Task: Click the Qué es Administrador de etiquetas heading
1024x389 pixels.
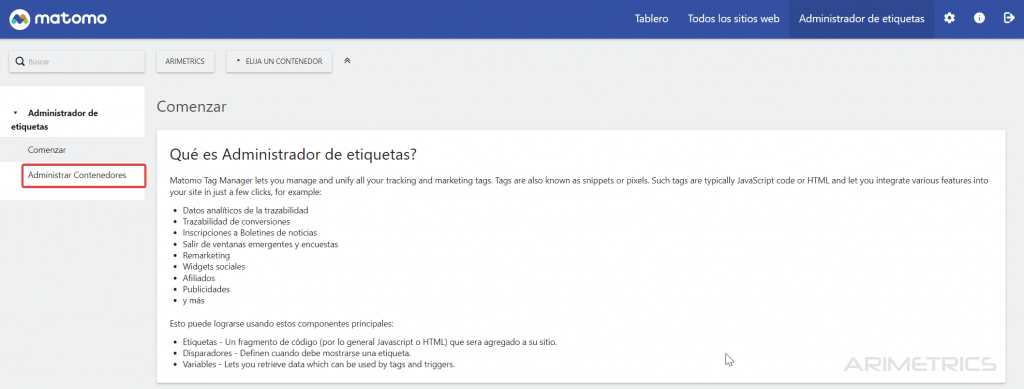Action: tap(293, 155)
